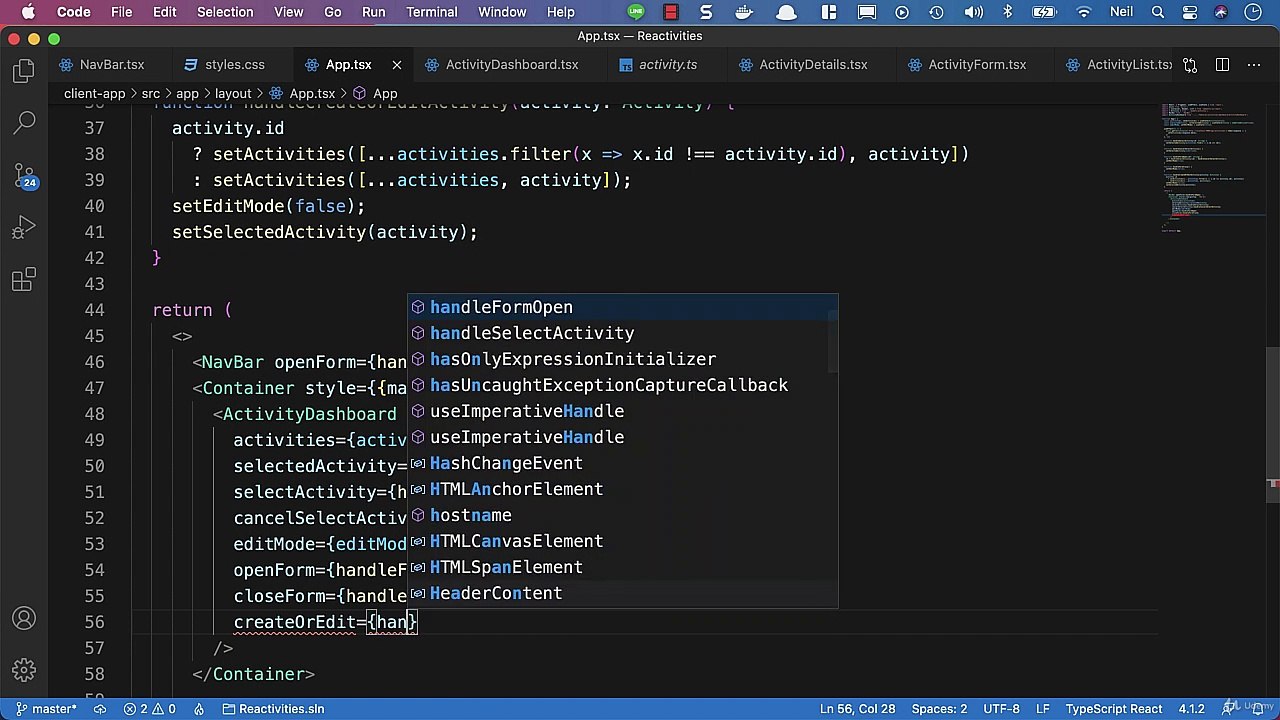Select HTMLSpanElement suggestion
The height and width of the screenshot is (720, 1280).
[622, 567]
